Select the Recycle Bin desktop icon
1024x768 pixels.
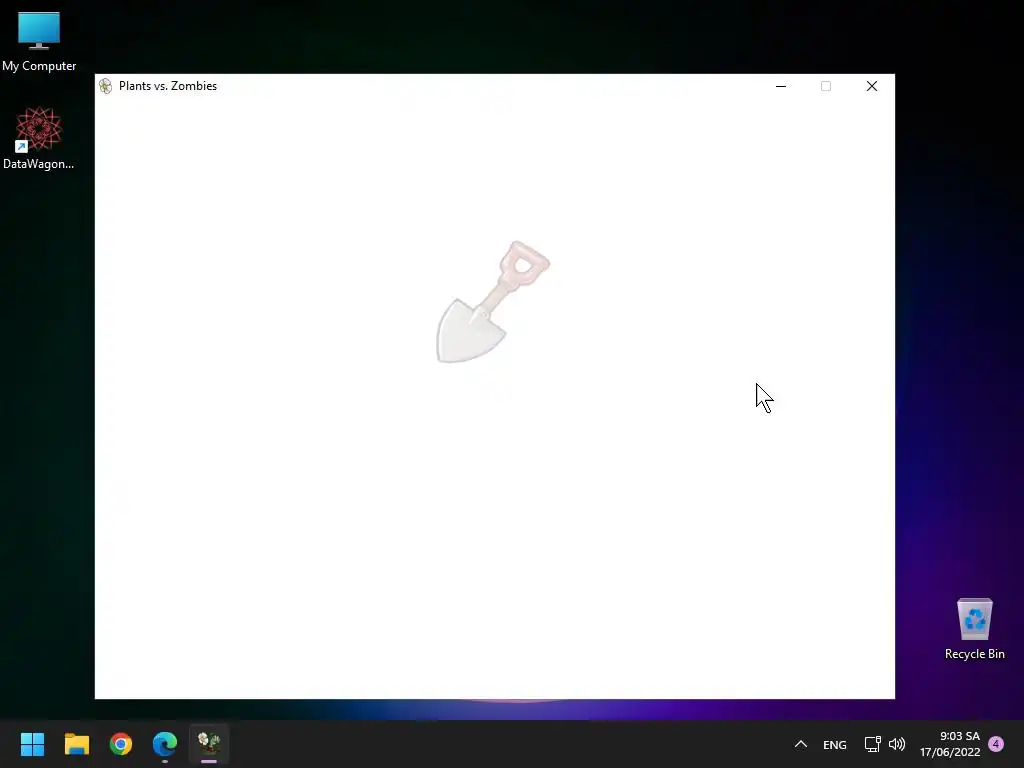tap(974, 629)
